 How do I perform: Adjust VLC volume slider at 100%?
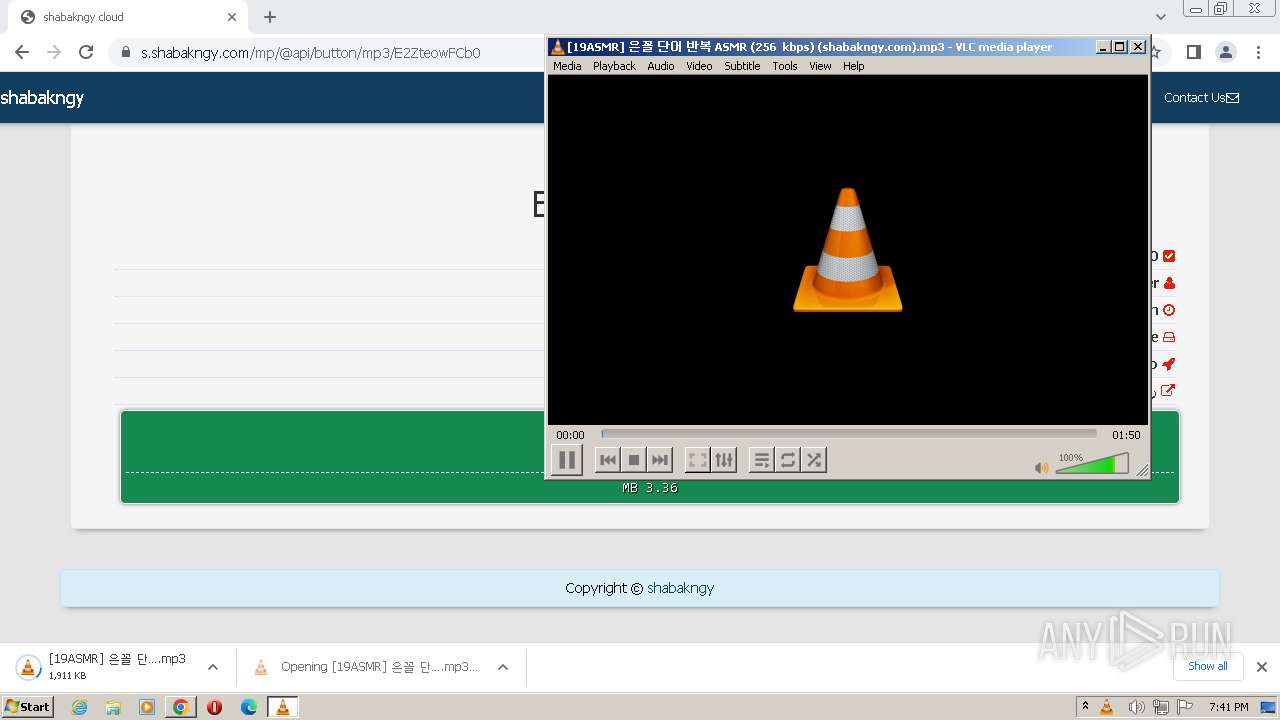[x=1092, y=464]
